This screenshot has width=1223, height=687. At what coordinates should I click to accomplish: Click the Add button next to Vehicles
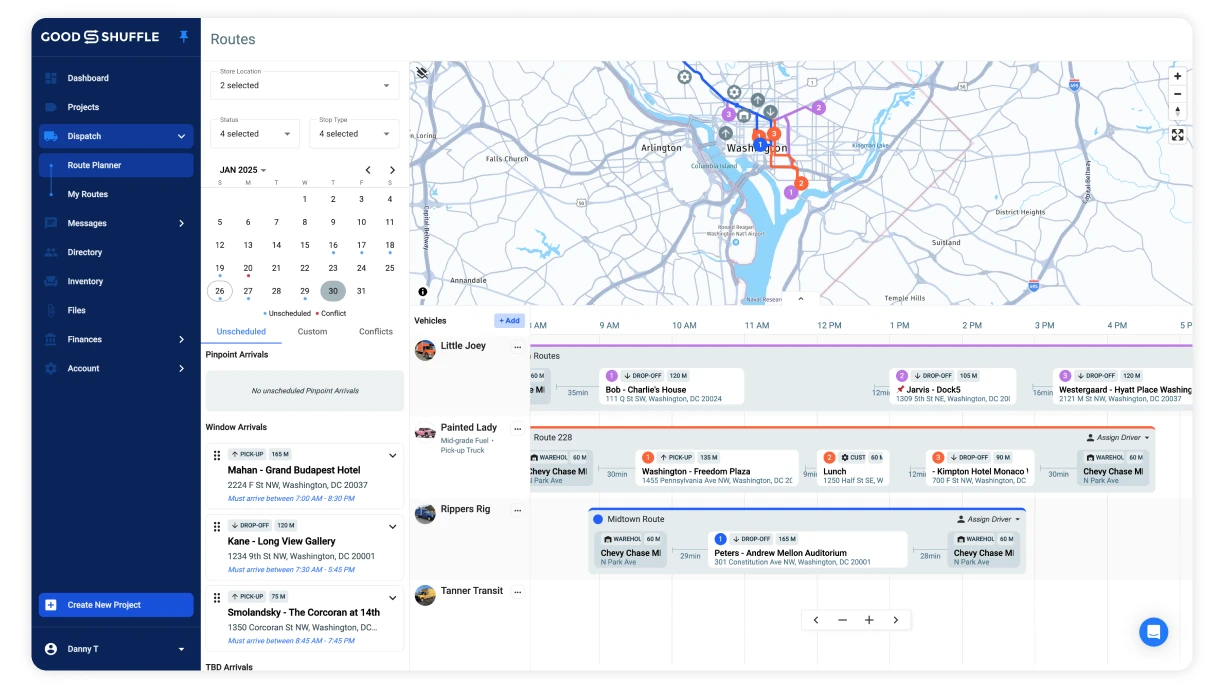point(509,320)
